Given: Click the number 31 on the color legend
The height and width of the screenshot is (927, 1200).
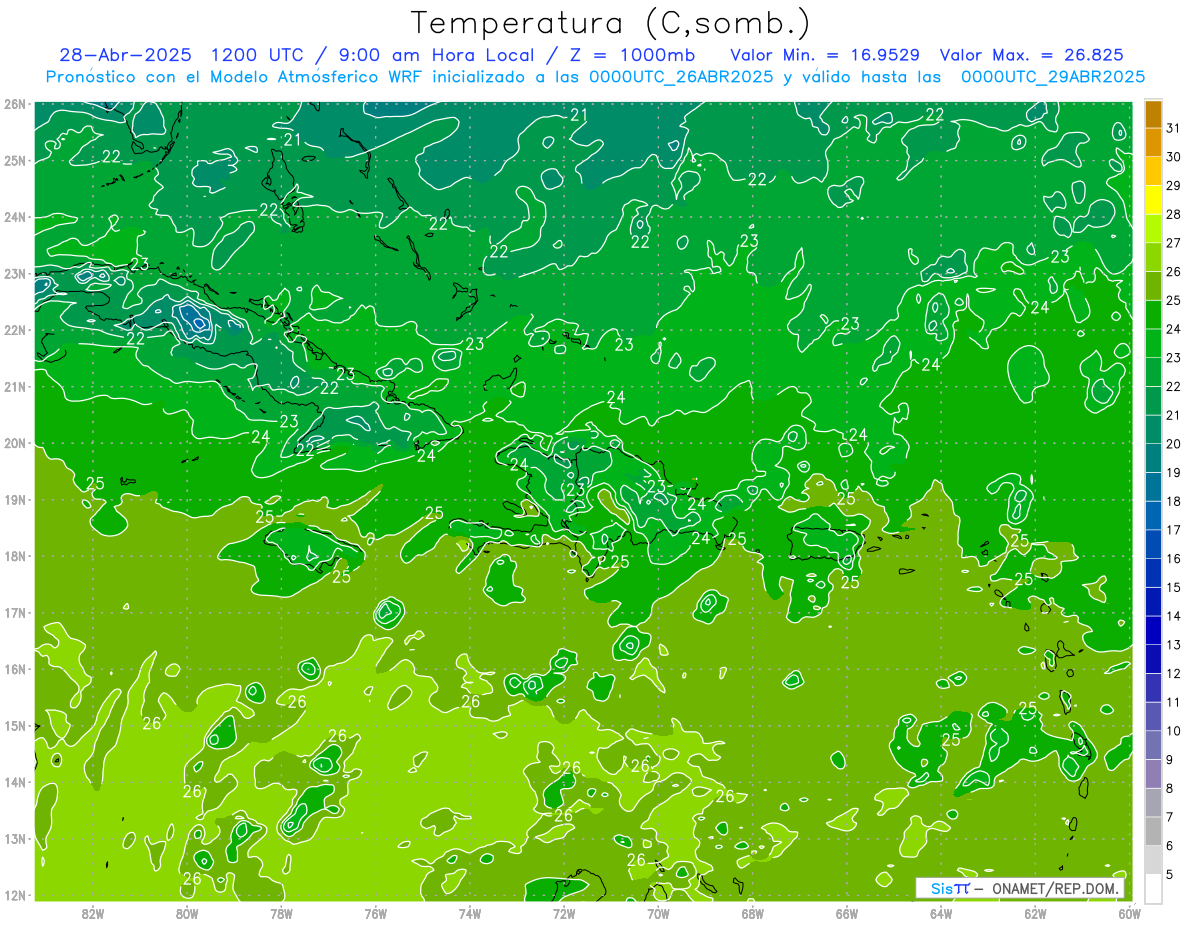Looking at the screenshot, I should (x=1173, y=128).
